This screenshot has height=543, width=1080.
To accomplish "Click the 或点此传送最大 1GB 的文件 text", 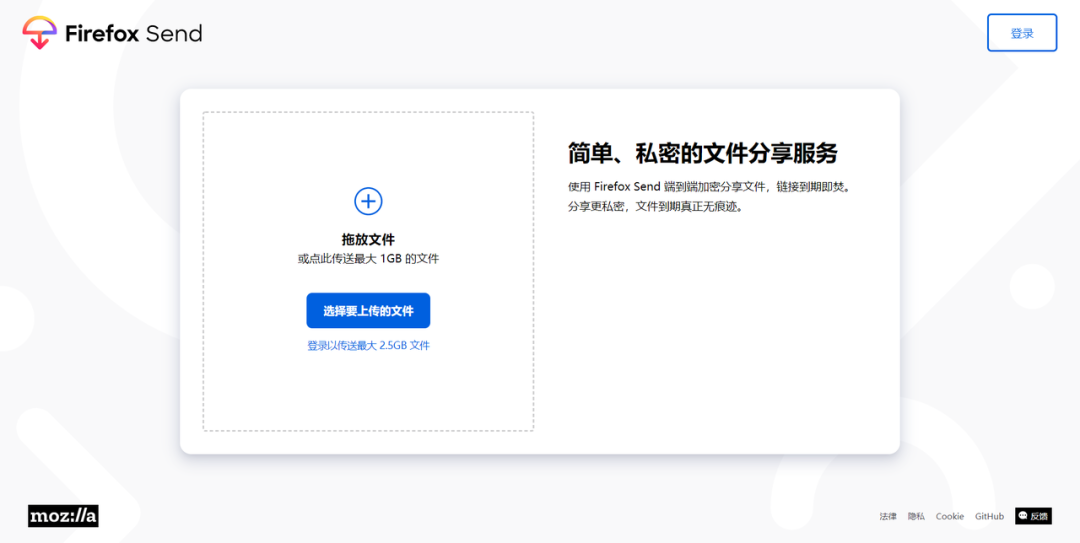I will pyautogui.click(x=368, y=259).
